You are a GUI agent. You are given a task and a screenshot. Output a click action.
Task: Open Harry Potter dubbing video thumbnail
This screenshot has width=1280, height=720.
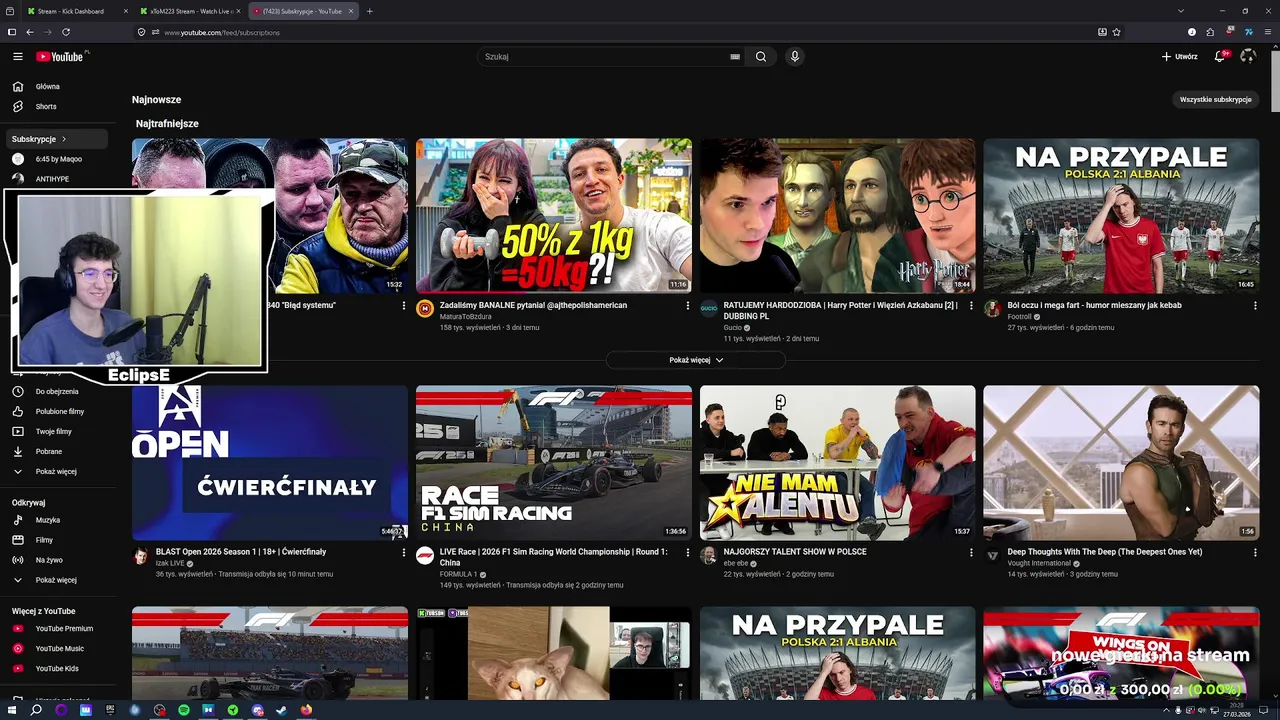pyautogui.click(x=837, y=216)
